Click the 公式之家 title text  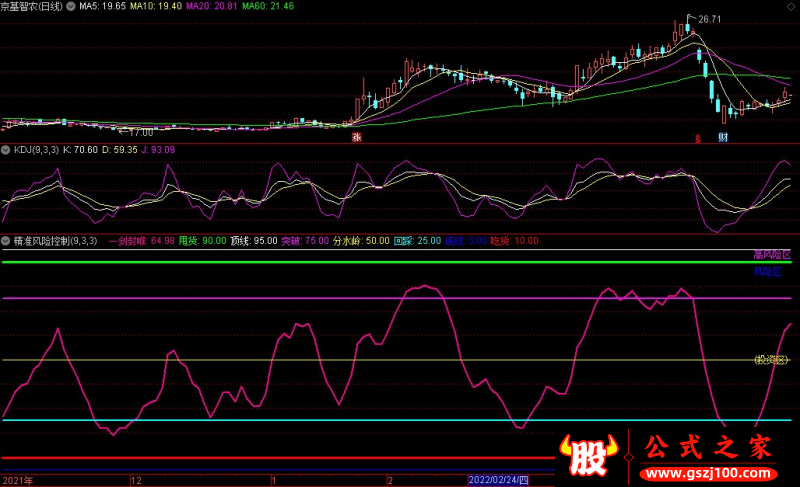(x=708, y=447)
